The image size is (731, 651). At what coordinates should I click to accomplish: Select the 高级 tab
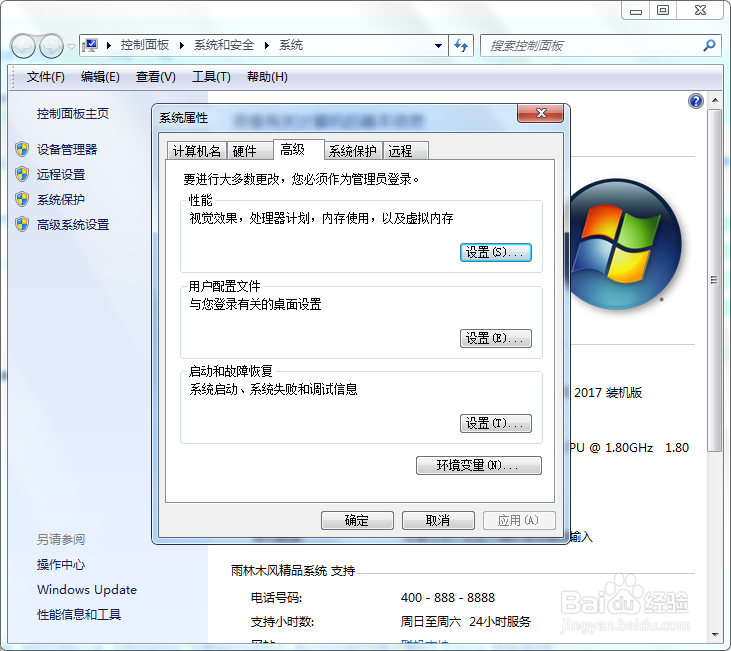click(298, 149)
